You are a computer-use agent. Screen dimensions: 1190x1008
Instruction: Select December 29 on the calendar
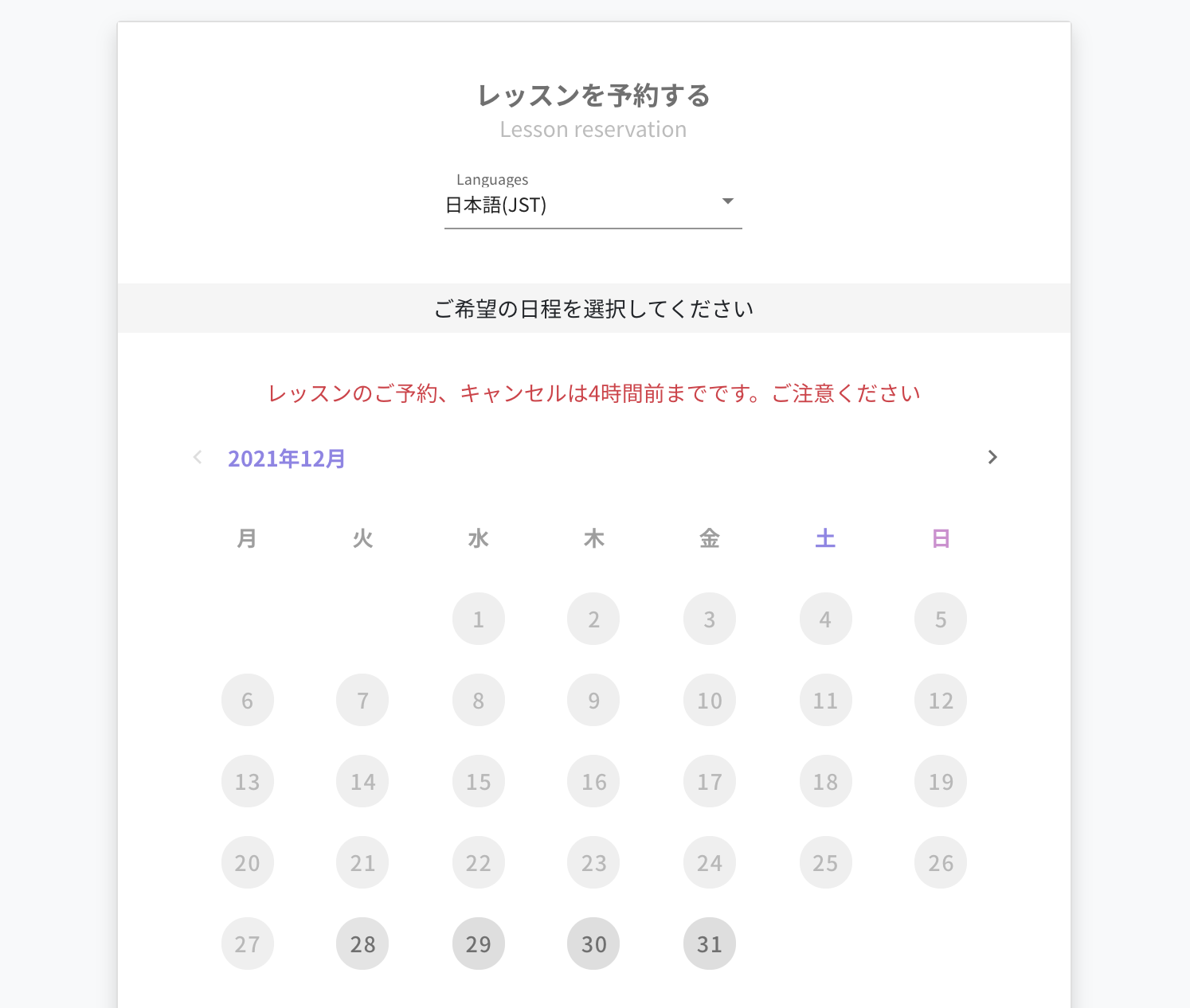(478, 944)
